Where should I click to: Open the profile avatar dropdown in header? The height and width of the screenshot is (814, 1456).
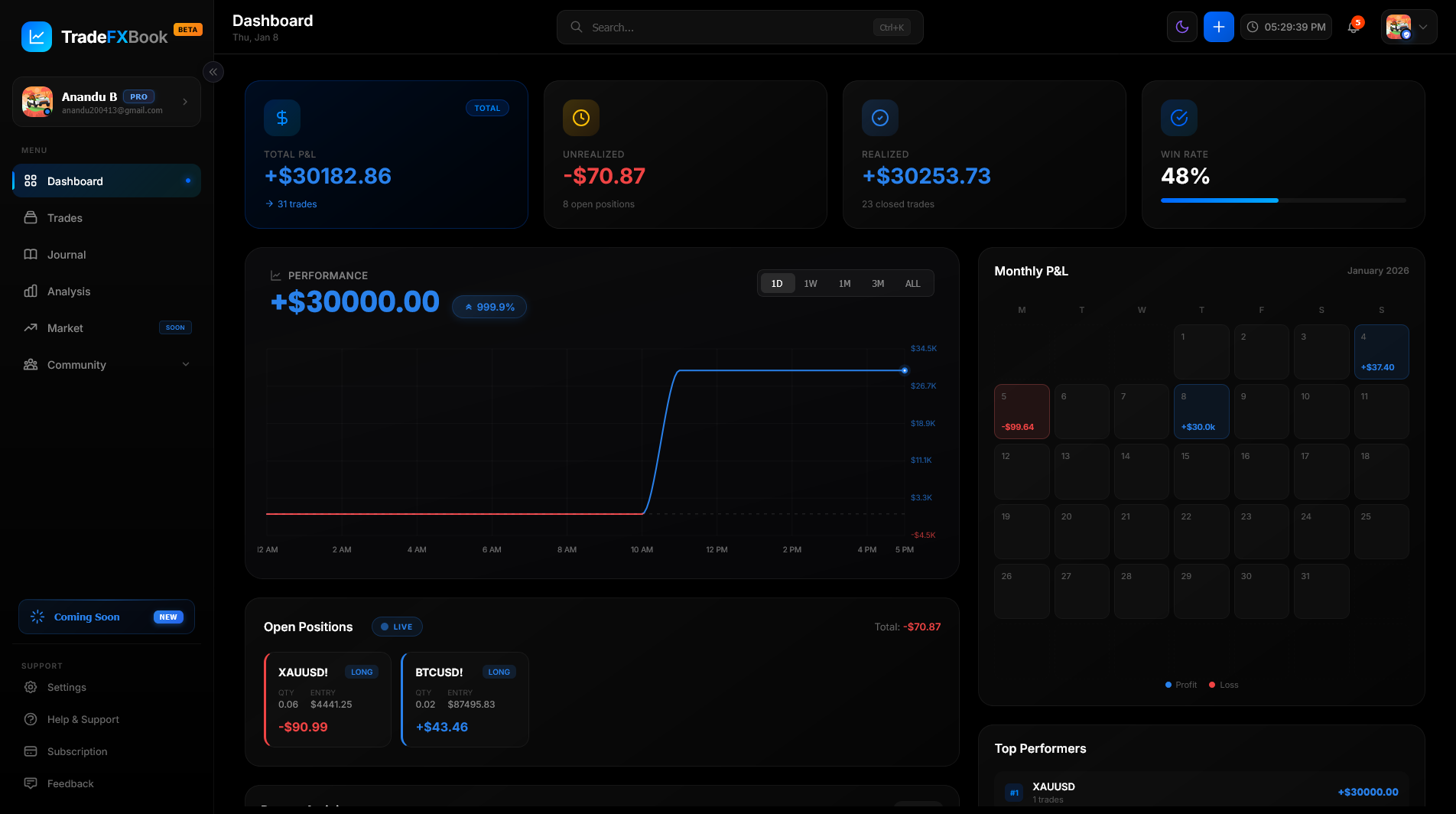1409,27
